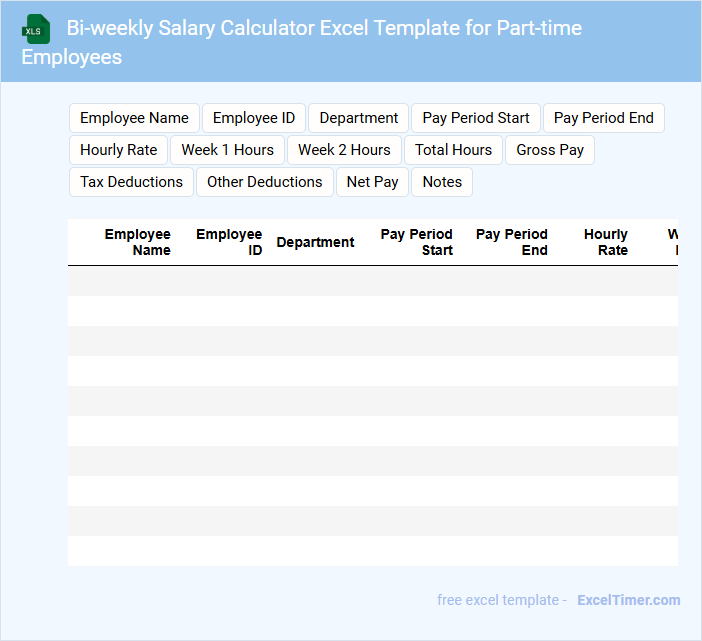Click the free excel template footer text
Viewport: 702px width, 641px height.
pos(502,600)
